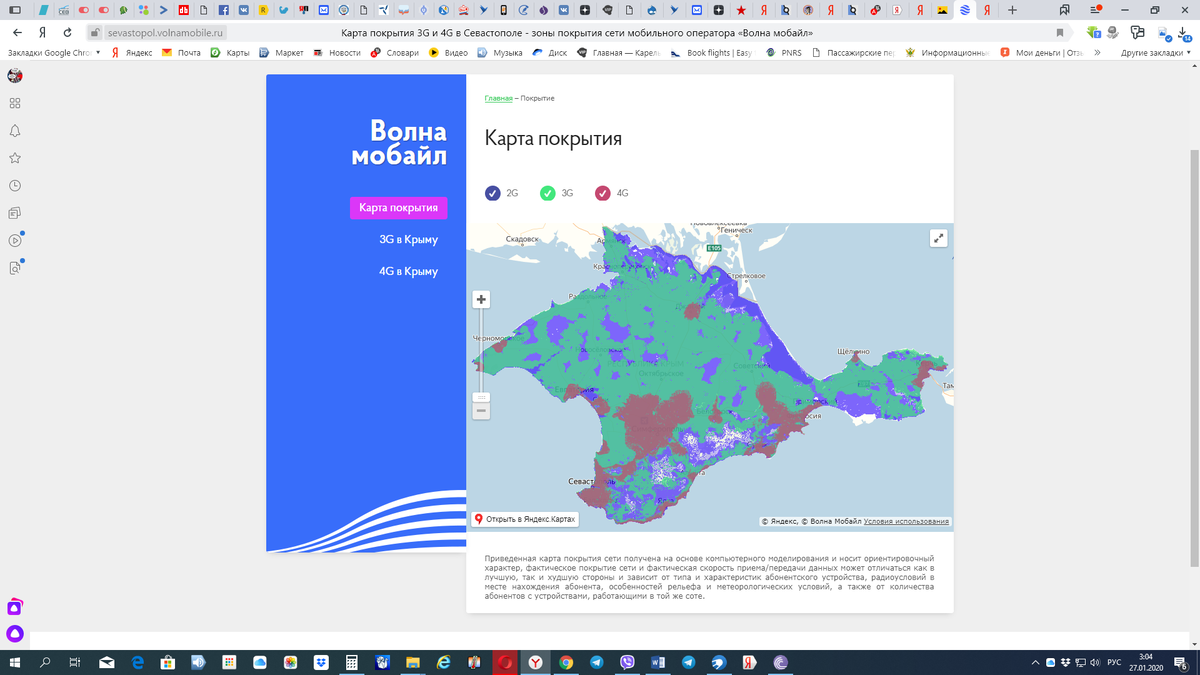Open Yandex home button in toolbar

[43, 33]
